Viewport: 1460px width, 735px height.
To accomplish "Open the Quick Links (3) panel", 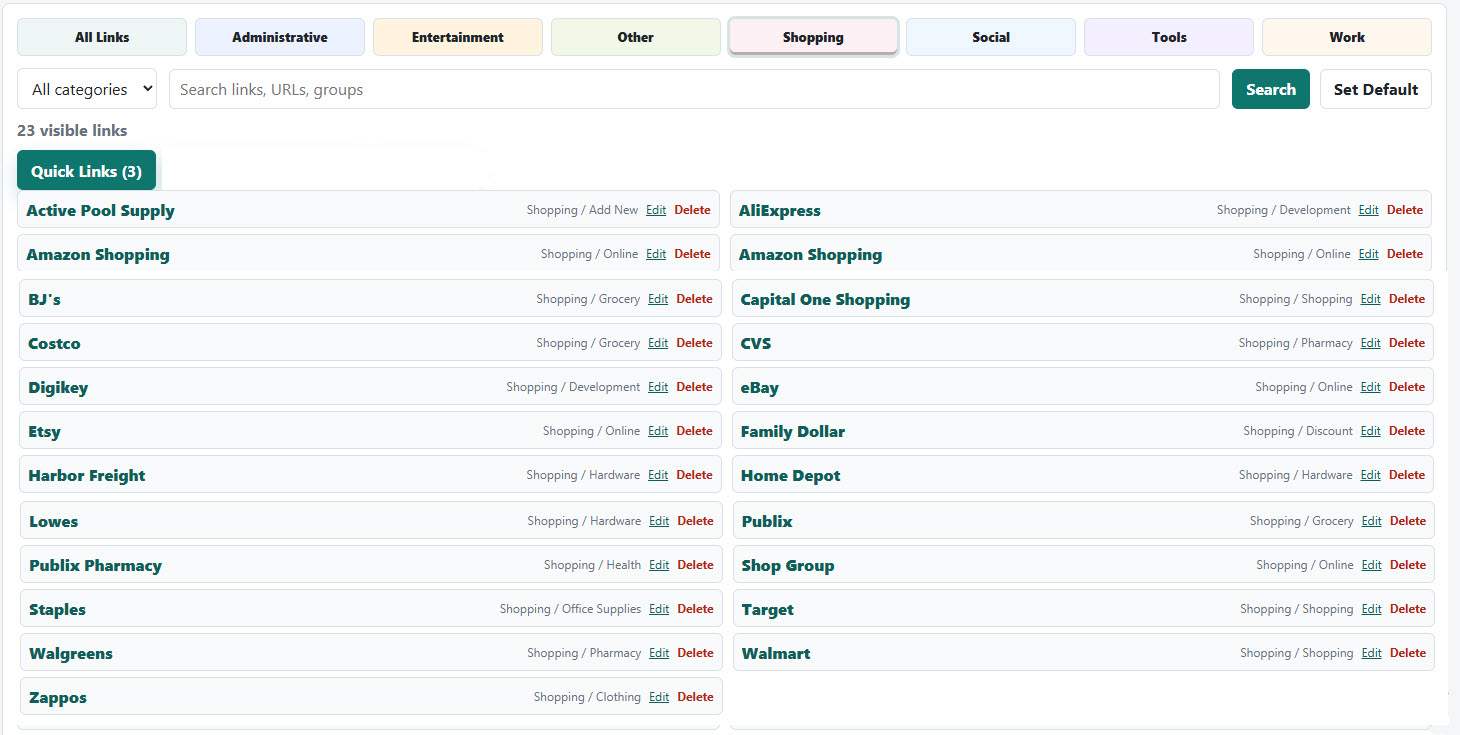I will pyautogui.click(x=86, y=171).
